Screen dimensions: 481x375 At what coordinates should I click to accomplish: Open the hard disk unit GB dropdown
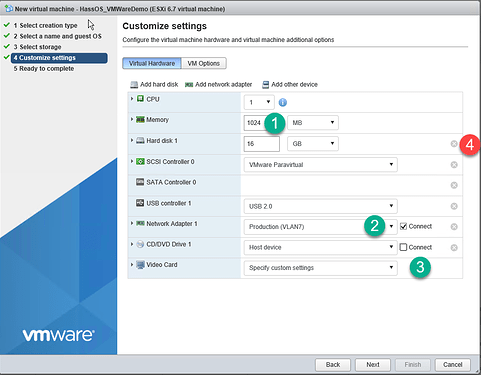(x=313, y=144)
